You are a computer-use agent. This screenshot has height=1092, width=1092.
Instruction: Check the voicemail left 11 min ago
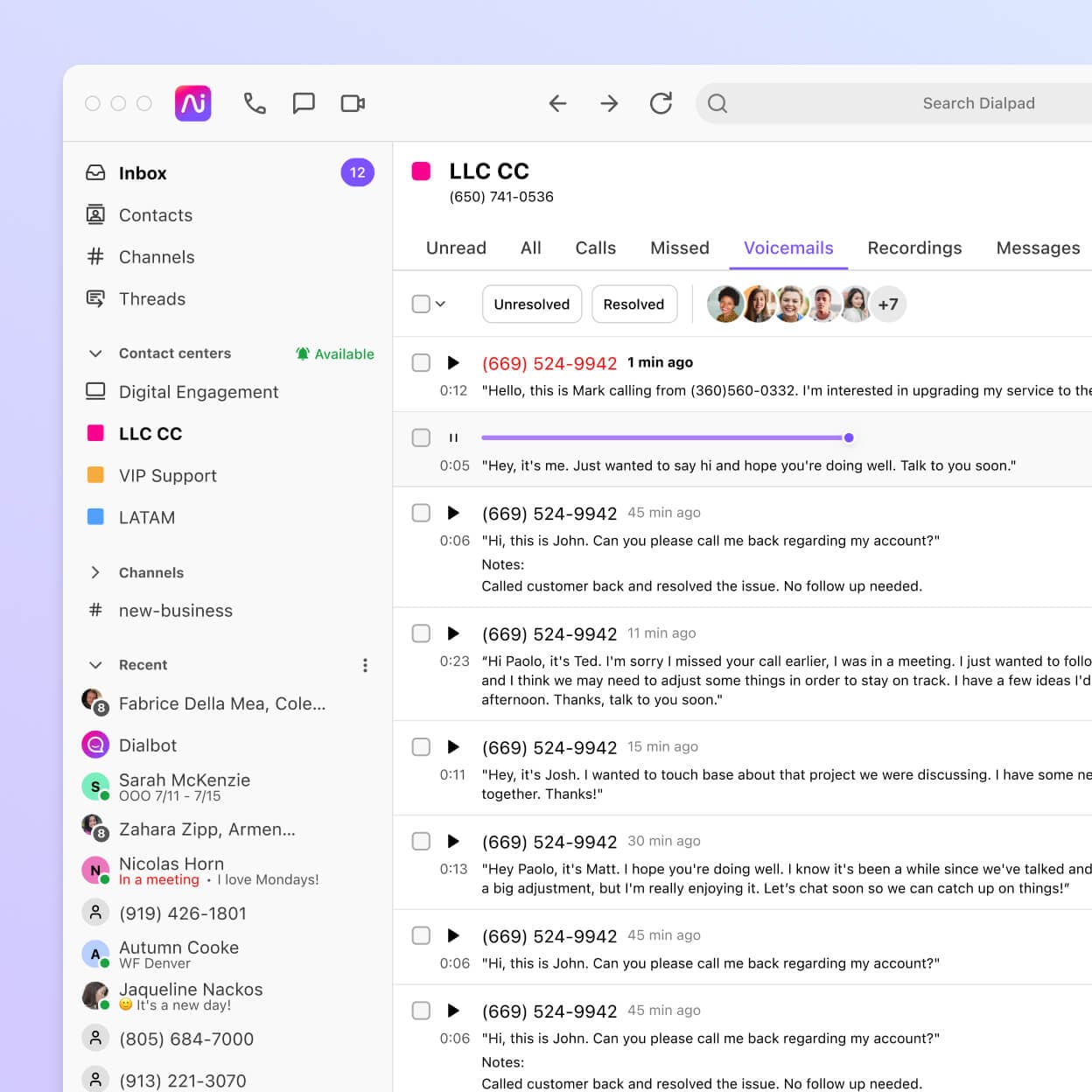(x=421, y=633)
